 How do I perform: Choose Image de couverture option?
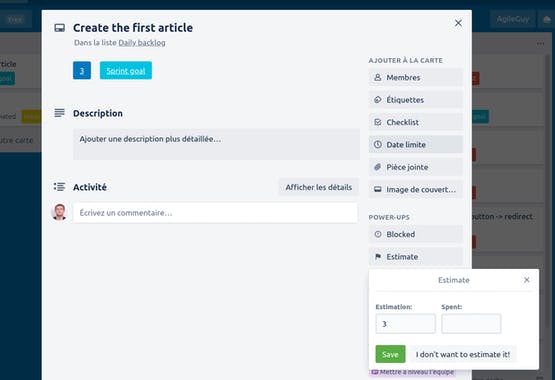(x=416, y=189)
